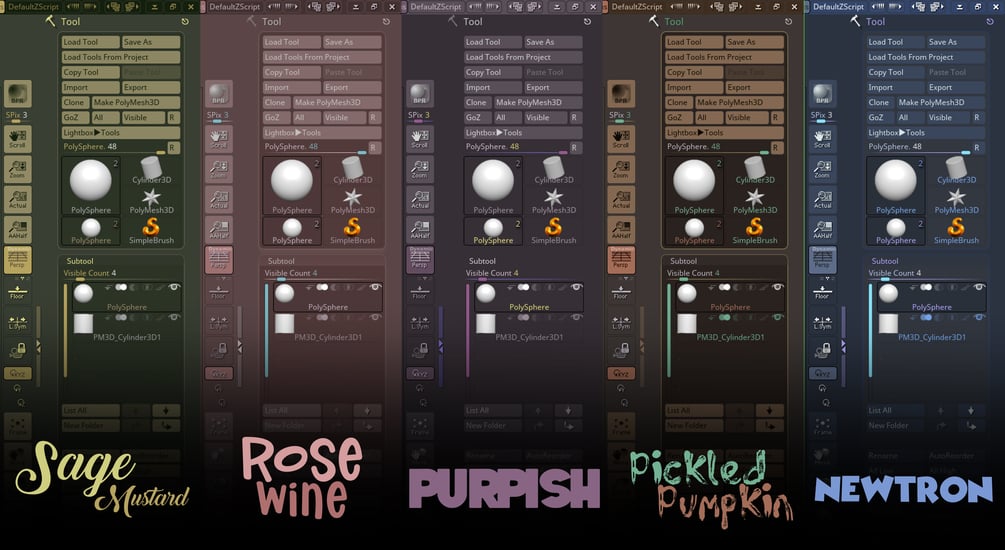Toggle Persp perspective in Sage Mustard panel
1005x550 pixels.
tap(17, 260)
